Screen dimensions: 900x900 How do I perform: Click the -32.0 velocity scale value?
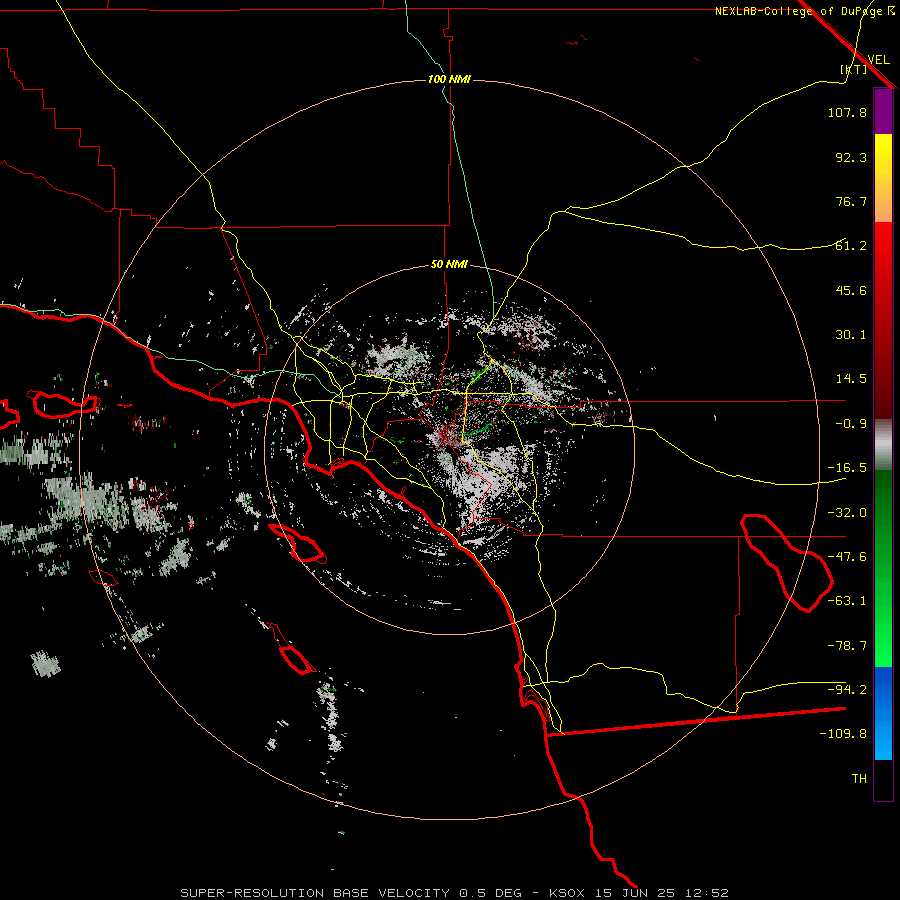pyautogui.click(x=847, y=513)
